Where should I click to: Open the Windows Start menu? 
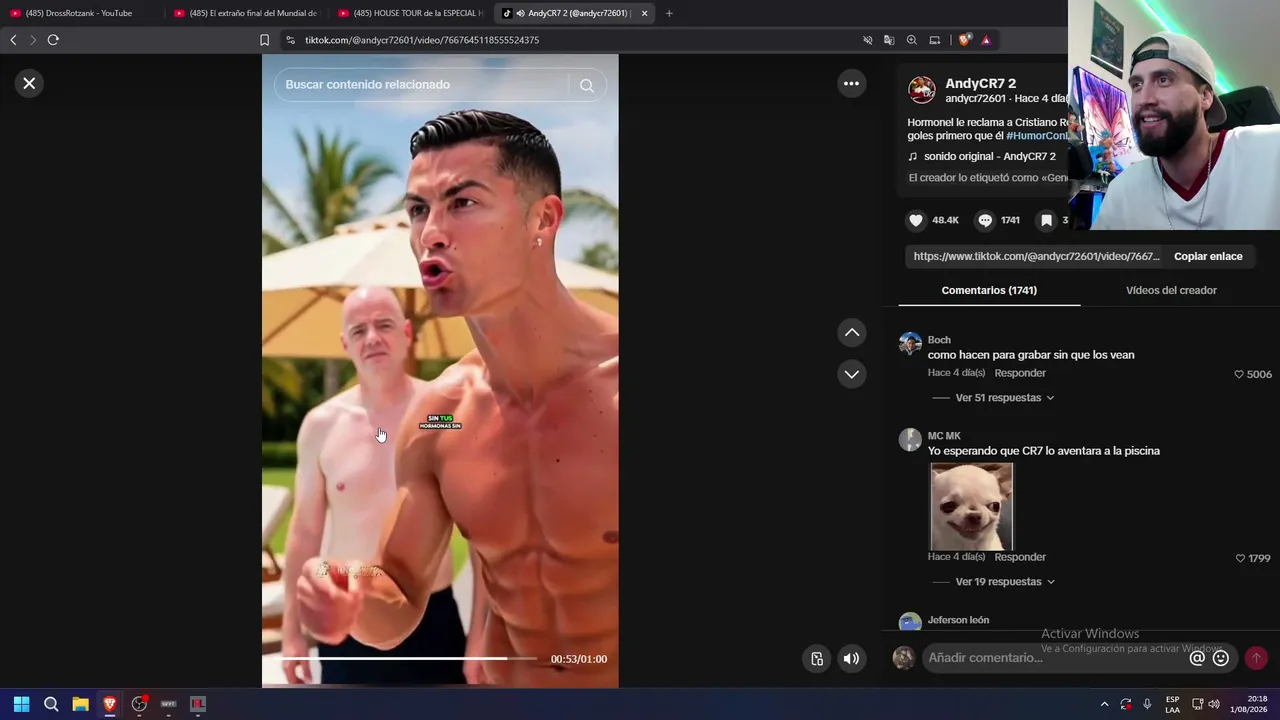point(21,704)
